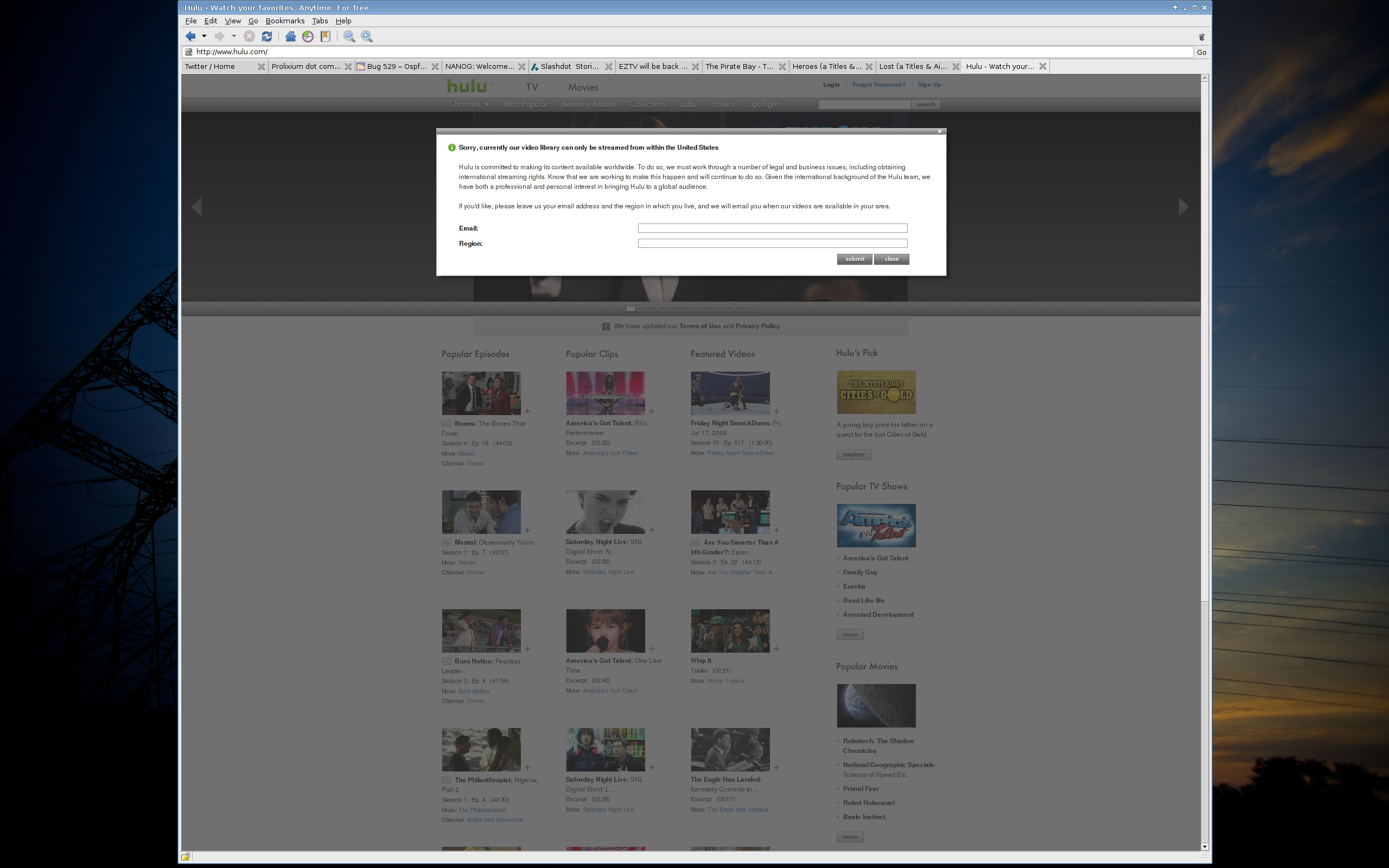Open the Bookmarks menu
Screen dimensions: 1389x868
point(285,21)
